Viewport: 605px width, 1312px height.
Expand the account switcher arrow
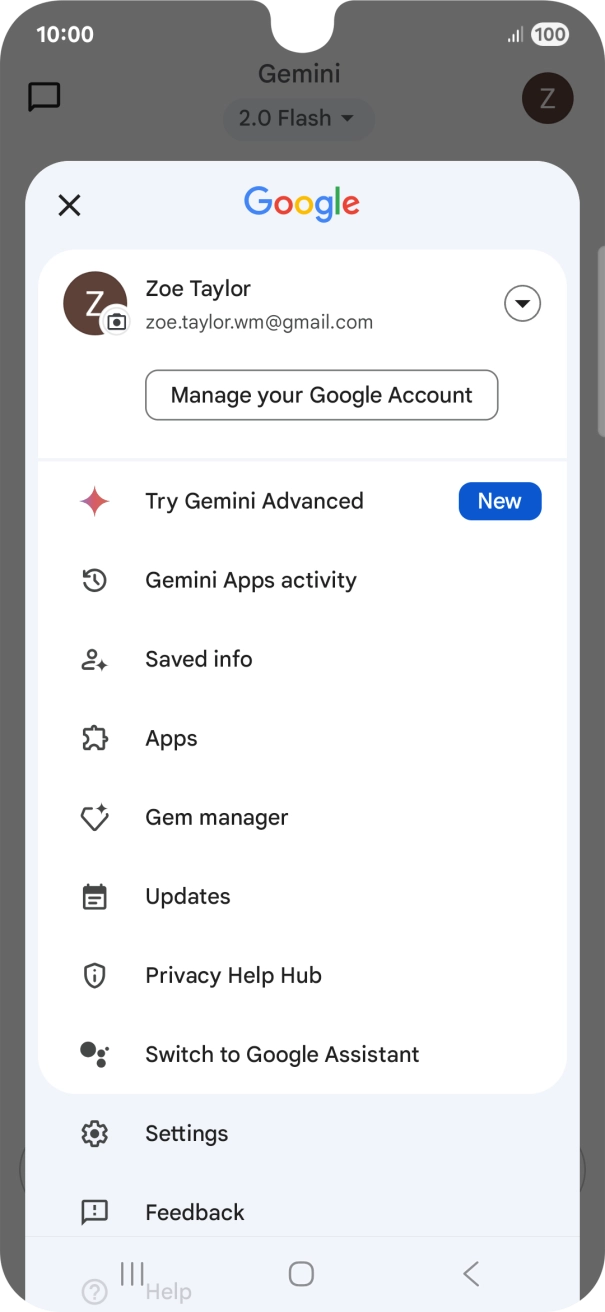(x=522, y=304)
